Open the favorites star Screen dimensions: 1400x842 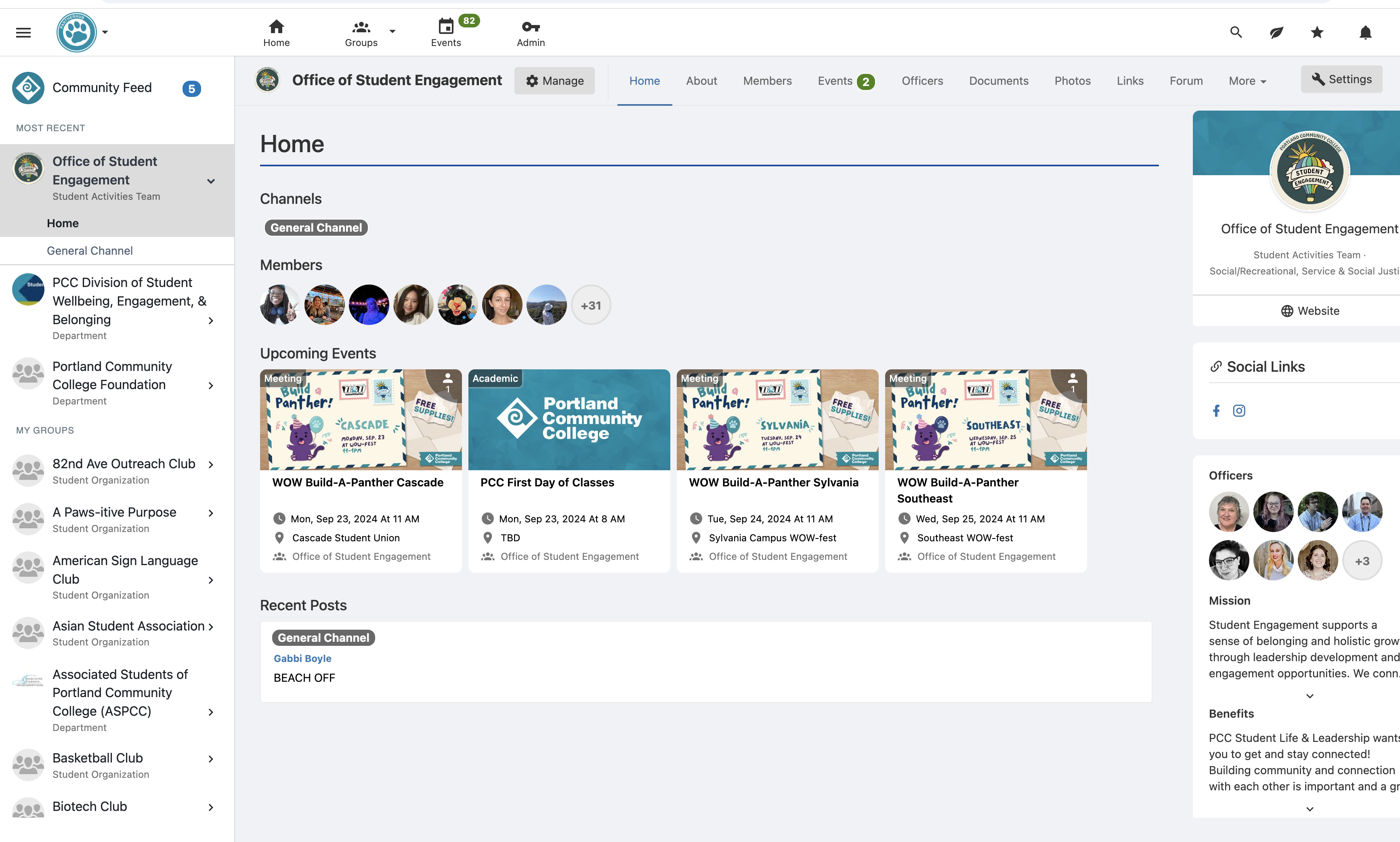point(1316,32)
